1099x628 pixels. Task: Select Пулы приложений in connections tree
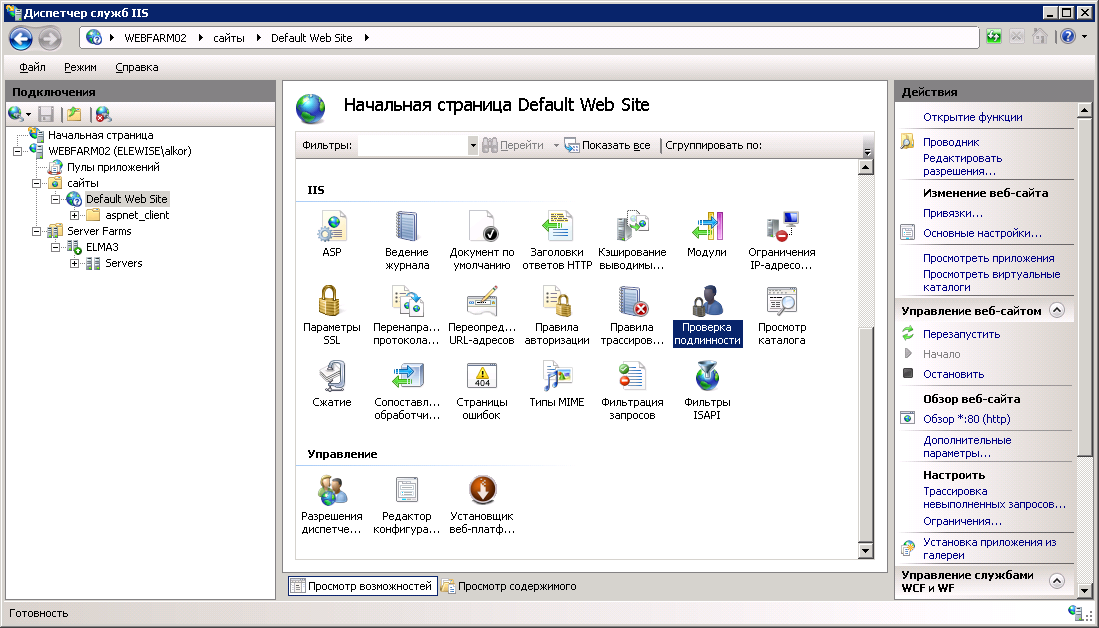click(113, 167)
